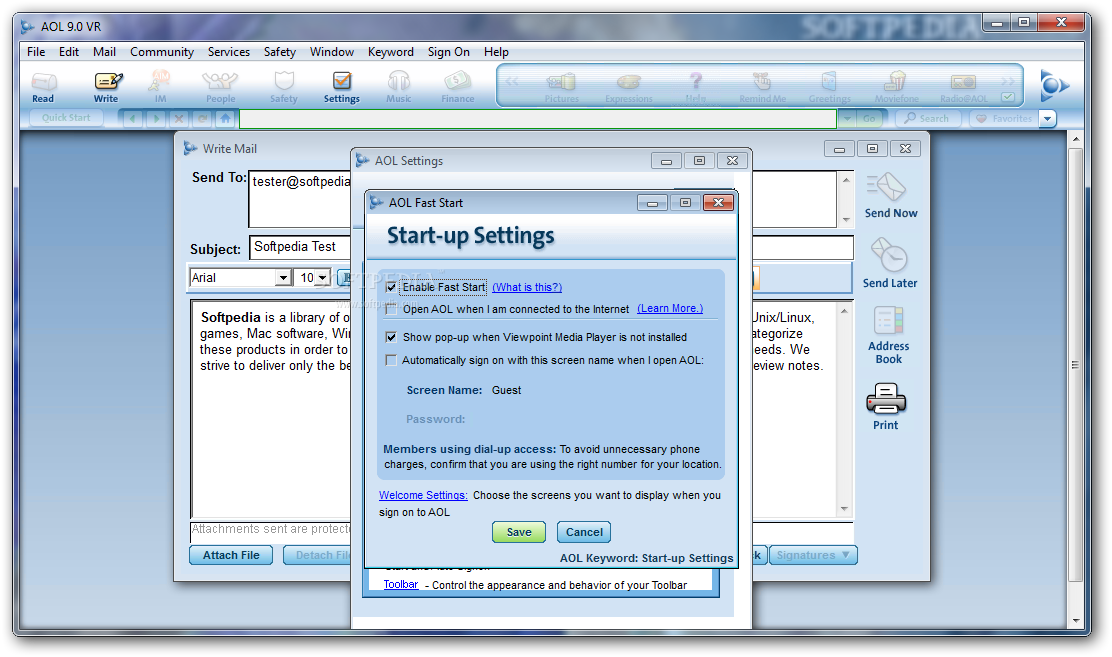Open the Keyword menu
Image resolution: width=1112 pixels, height=657 pixels.
pyautogui.click(x=391, y=52)
